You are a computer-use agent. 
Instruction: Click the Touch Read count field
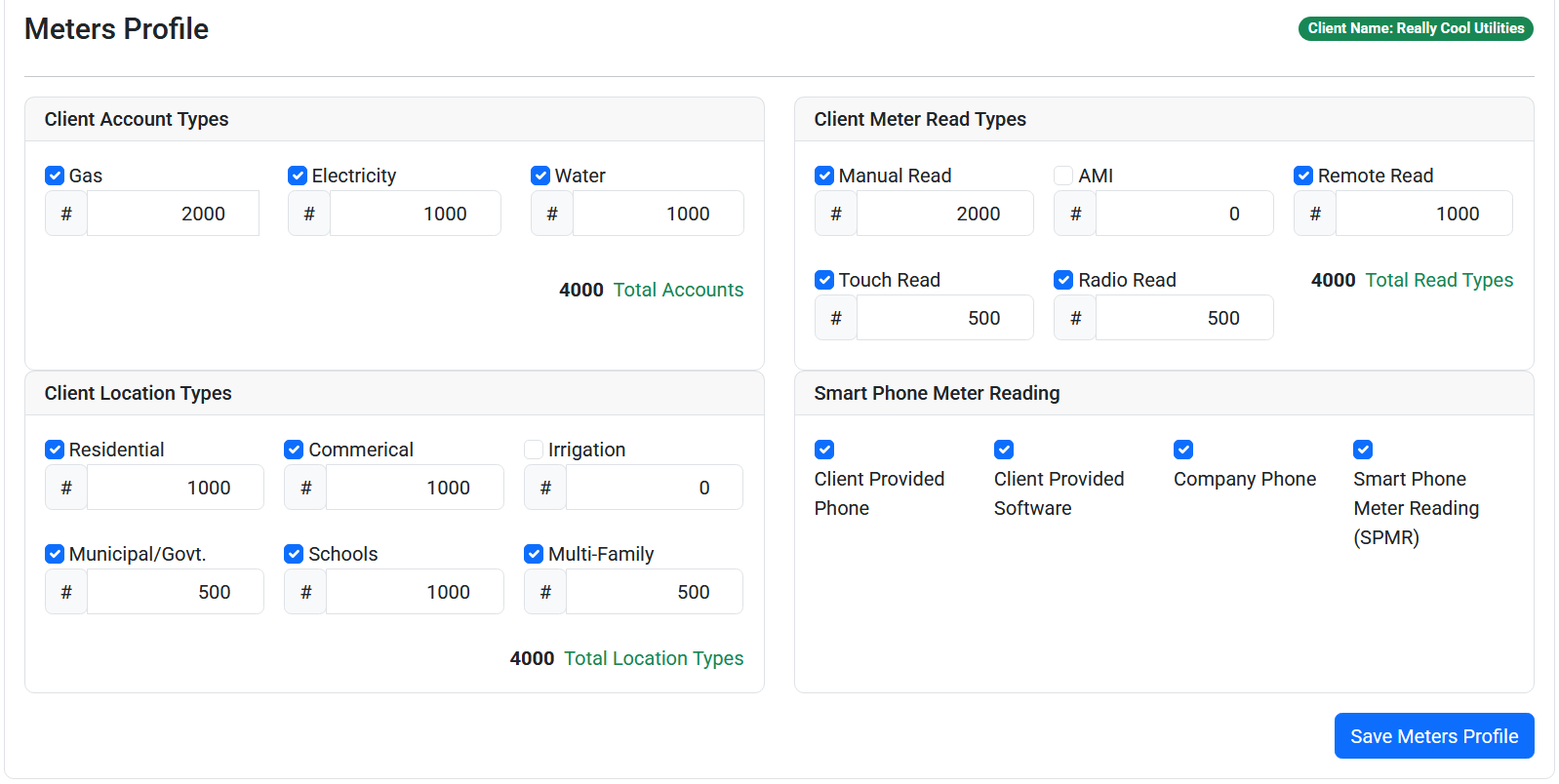(x=944, y=318)
